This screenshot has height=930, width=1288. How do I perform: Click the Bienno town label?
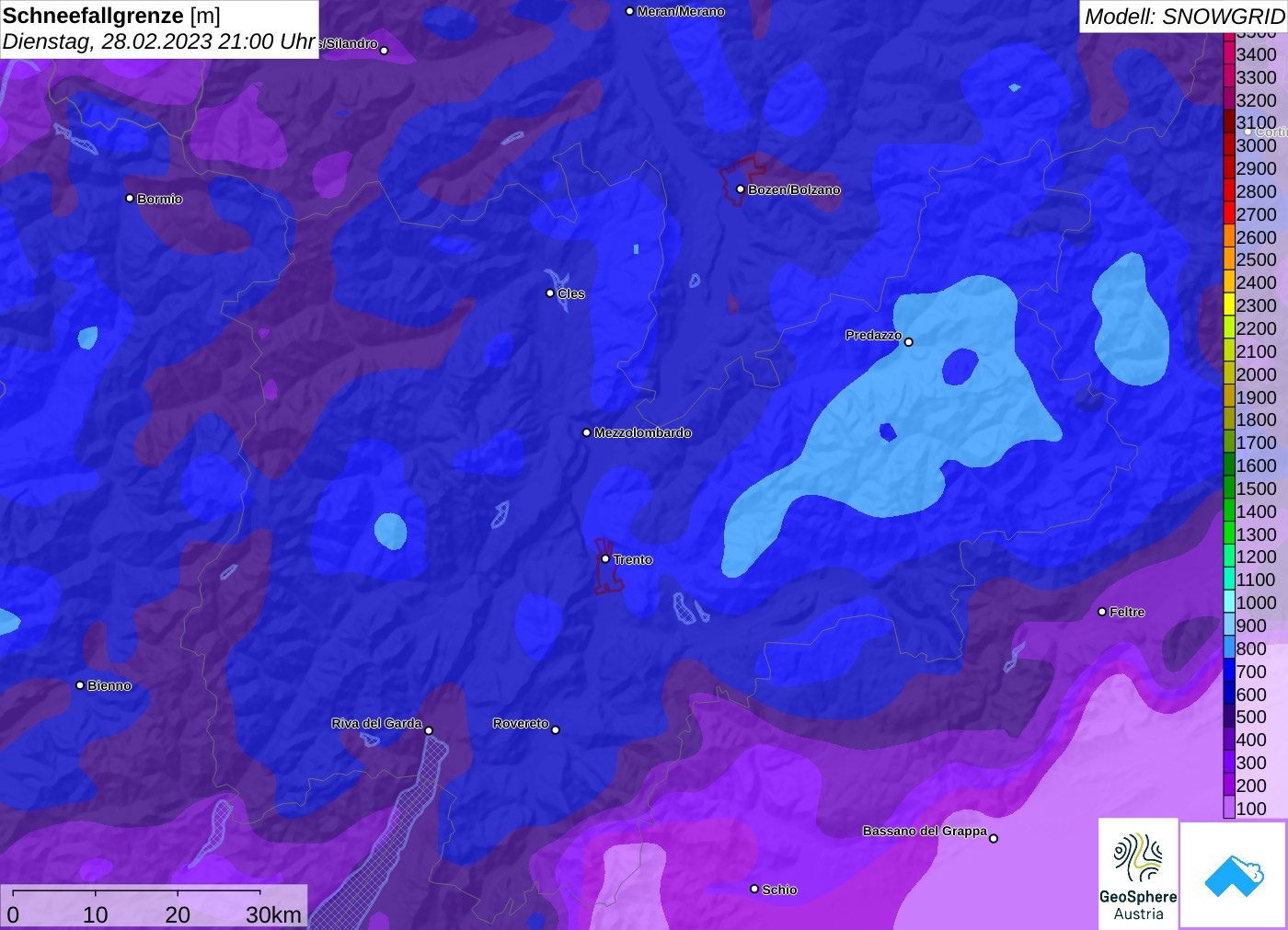(x=109, y=685)
